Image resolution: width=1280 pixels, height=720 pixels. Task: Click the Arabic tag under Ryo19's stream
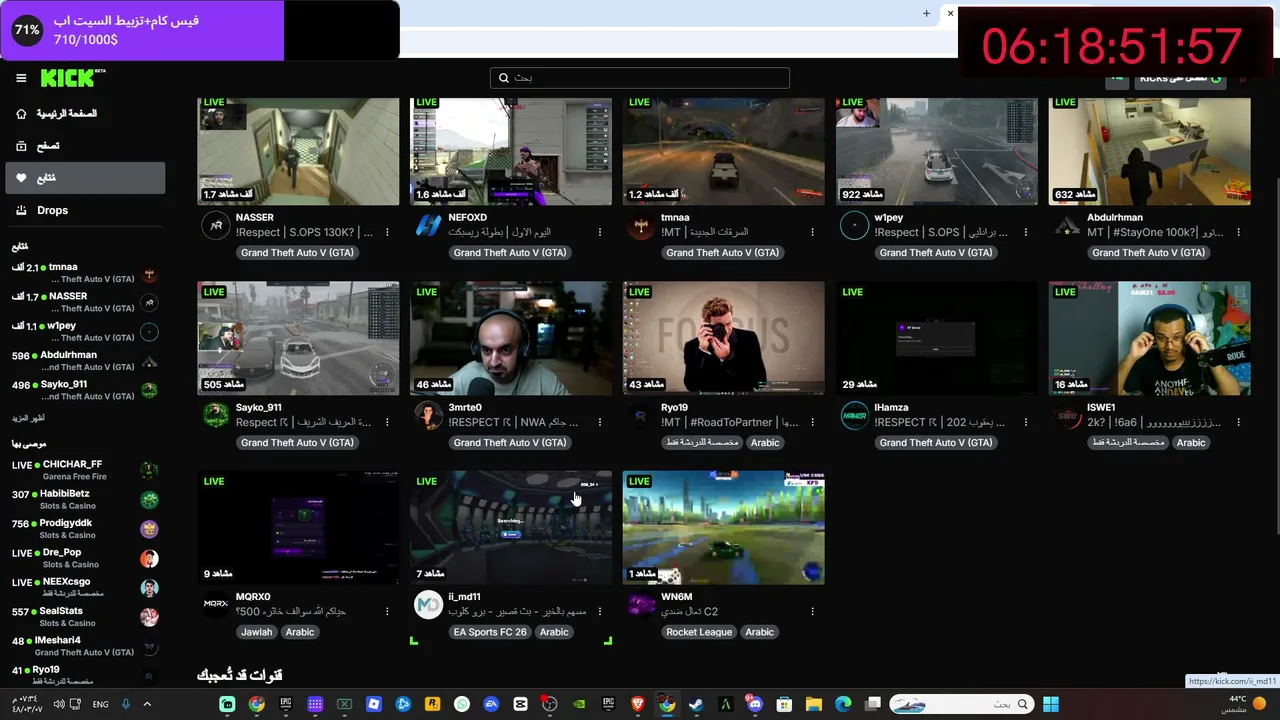pos(765,442)
